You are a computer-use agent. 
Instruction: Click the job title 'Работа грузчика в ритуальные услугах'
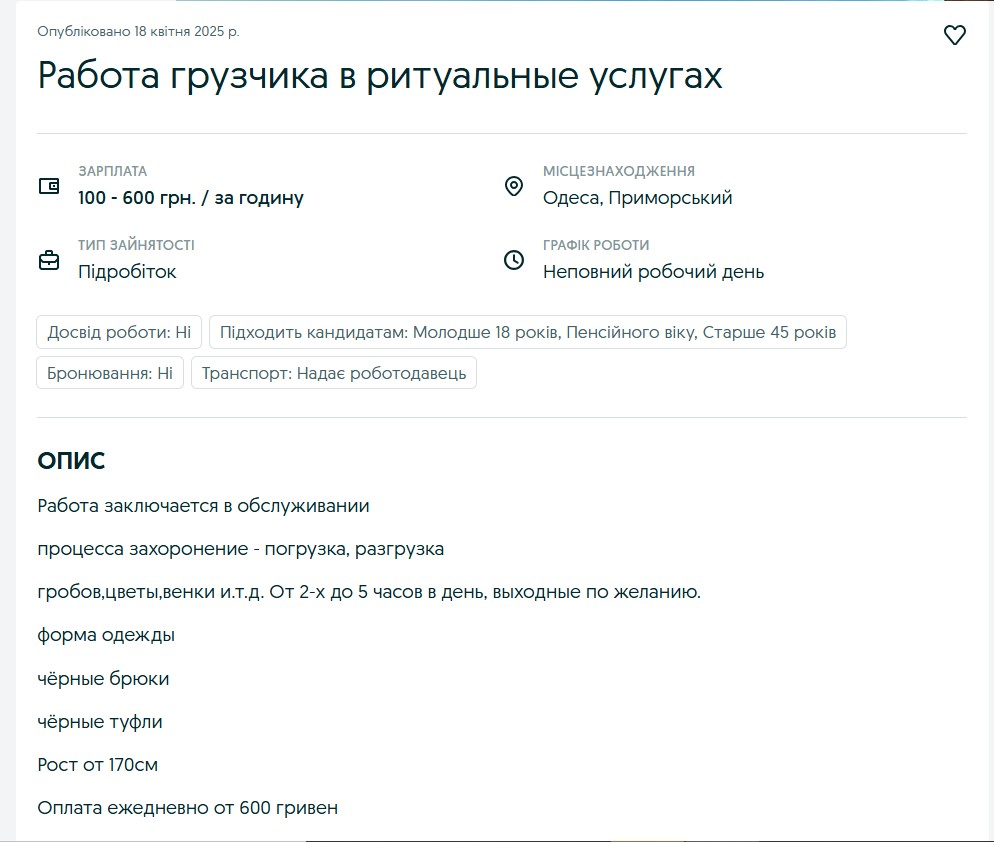point(380,77)
